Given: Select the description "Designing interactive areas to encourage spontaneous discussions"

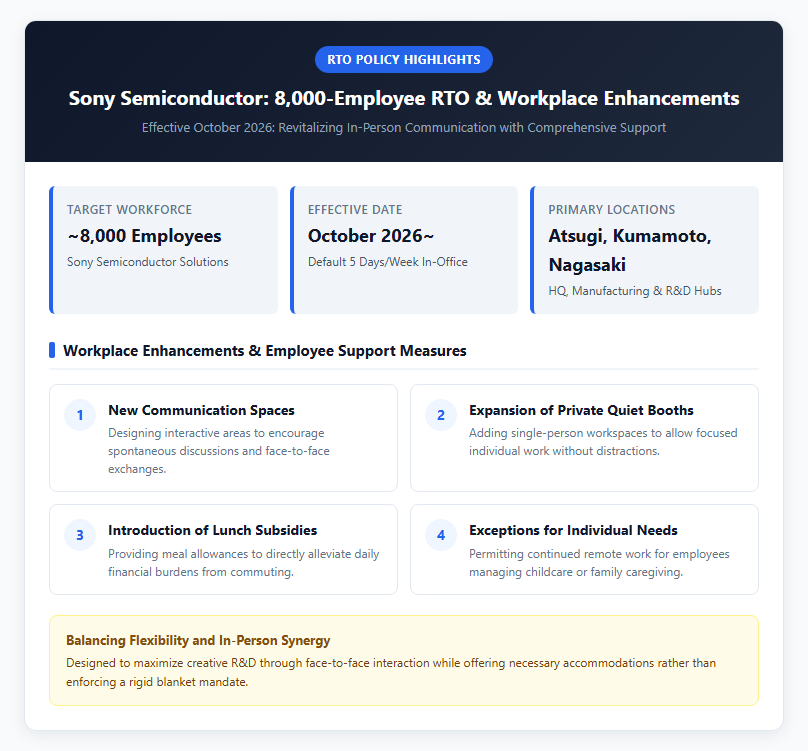Looking at the screenshot, I should tap(219, 451).
